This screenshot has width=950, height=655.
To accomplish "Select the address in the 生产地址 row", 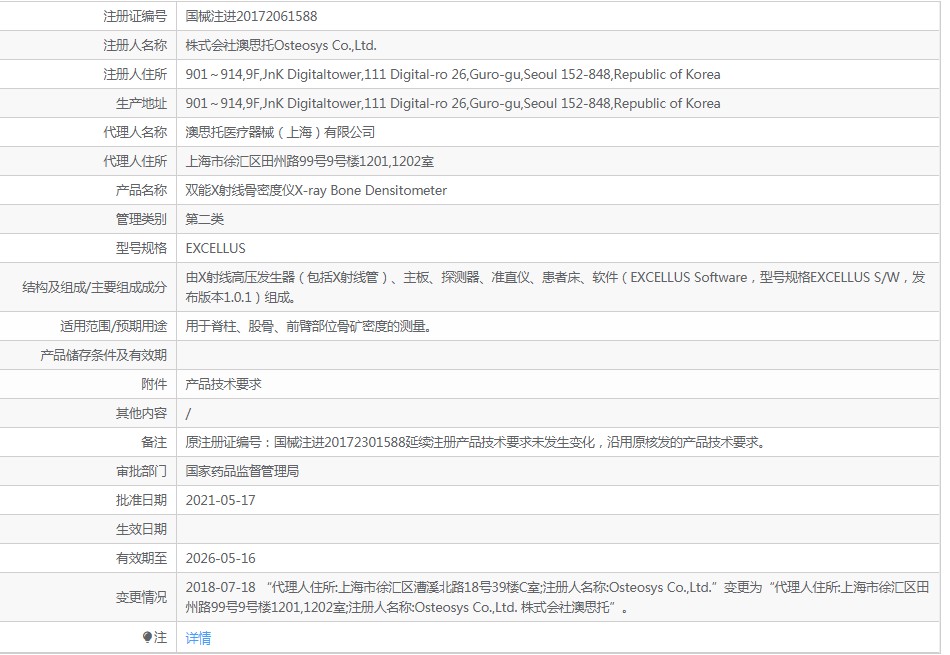I will pyautogui.click(x=453, y=104).
